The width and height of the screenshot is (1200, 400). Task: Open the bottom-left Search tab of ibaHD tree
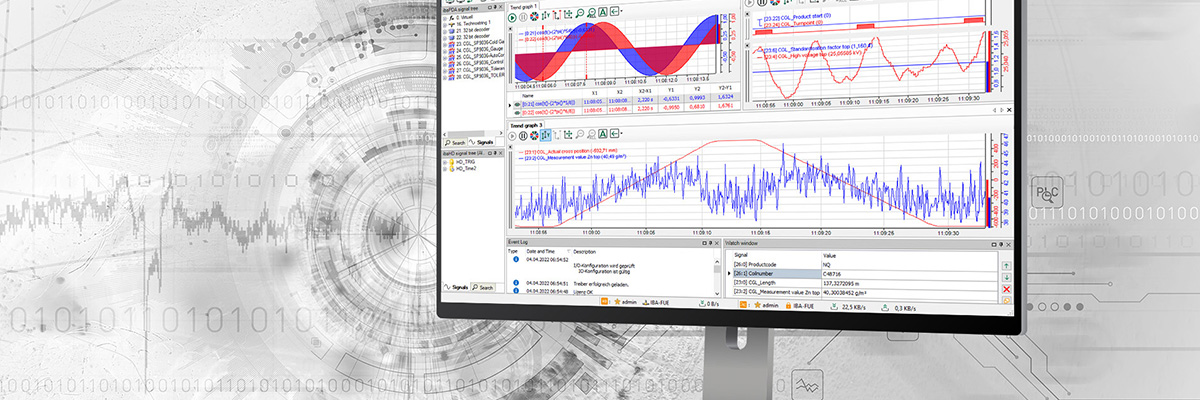(x=483, y=287)
